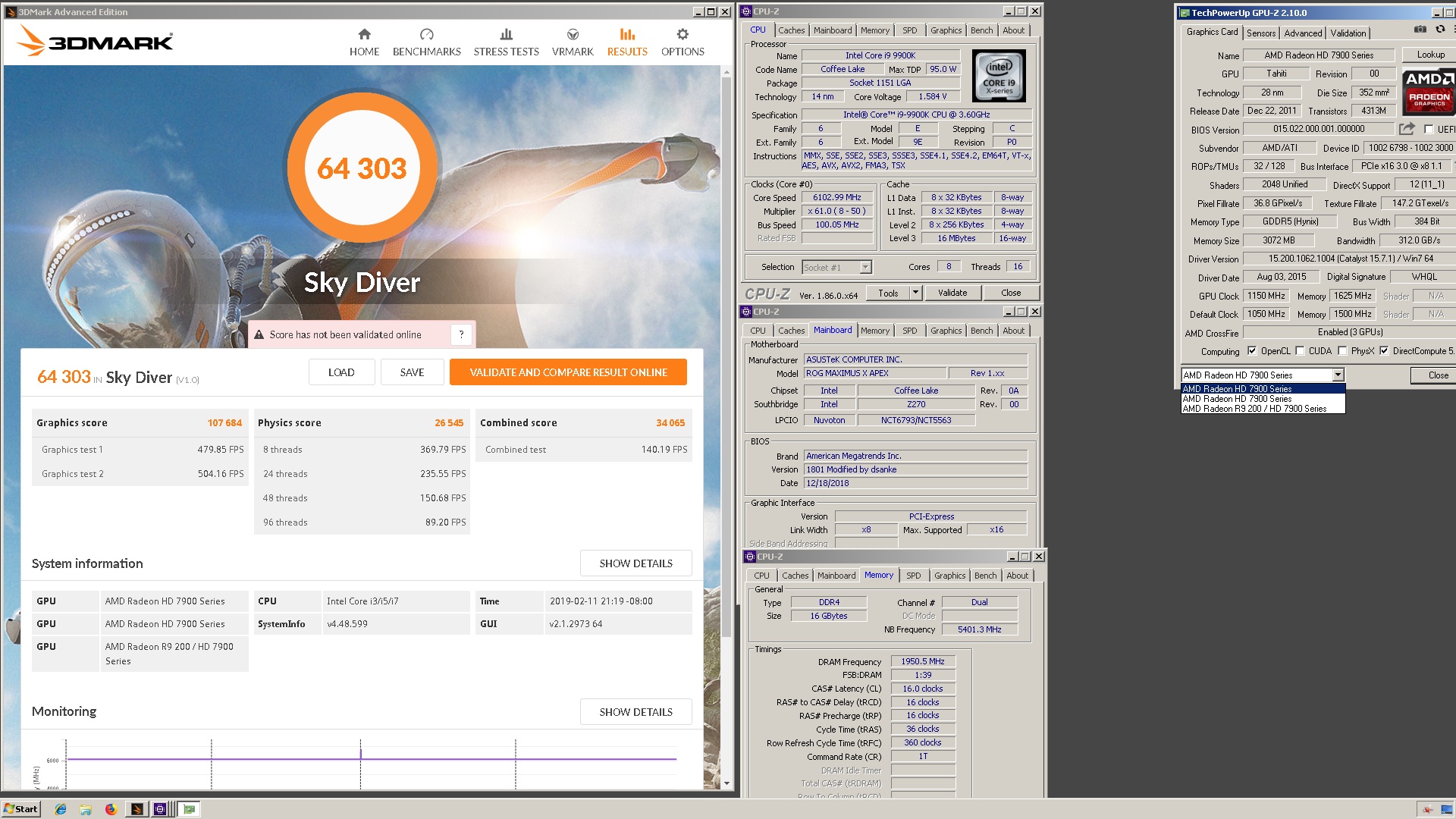
Task: Switch to the Caches tab in top CPU-Z window
Action: click(791, 30)
